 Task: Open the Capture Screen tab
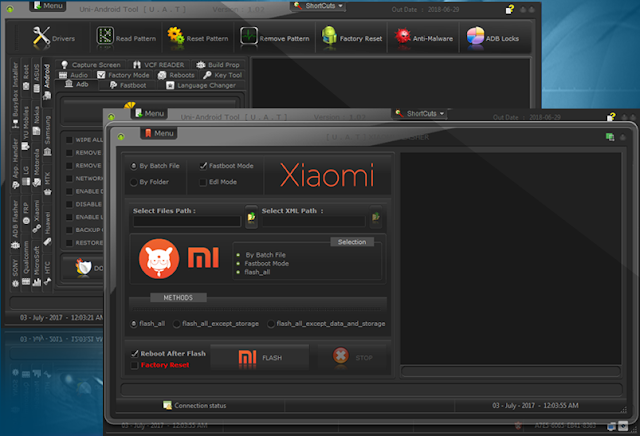click(90, 65)
